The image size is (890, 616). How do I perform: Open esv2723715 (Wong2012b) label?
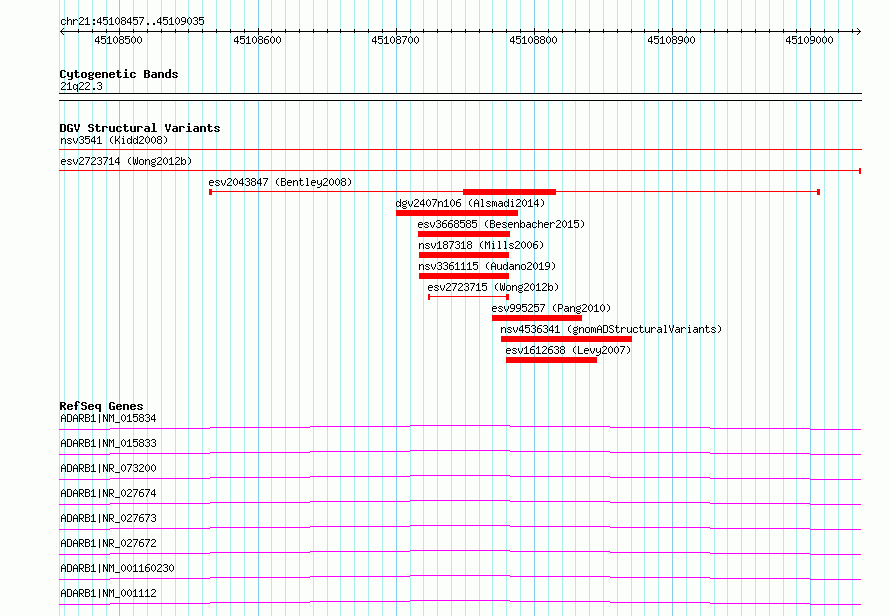click(x=493, y=287)
